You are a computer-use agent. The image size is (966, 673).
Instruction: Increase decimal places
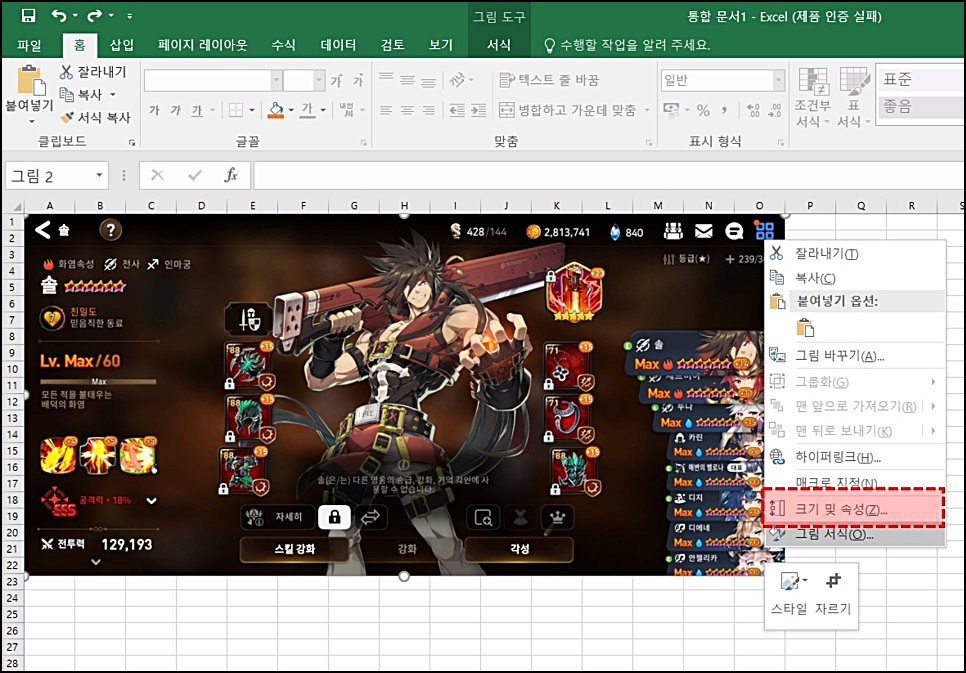(x=753, y=110)
